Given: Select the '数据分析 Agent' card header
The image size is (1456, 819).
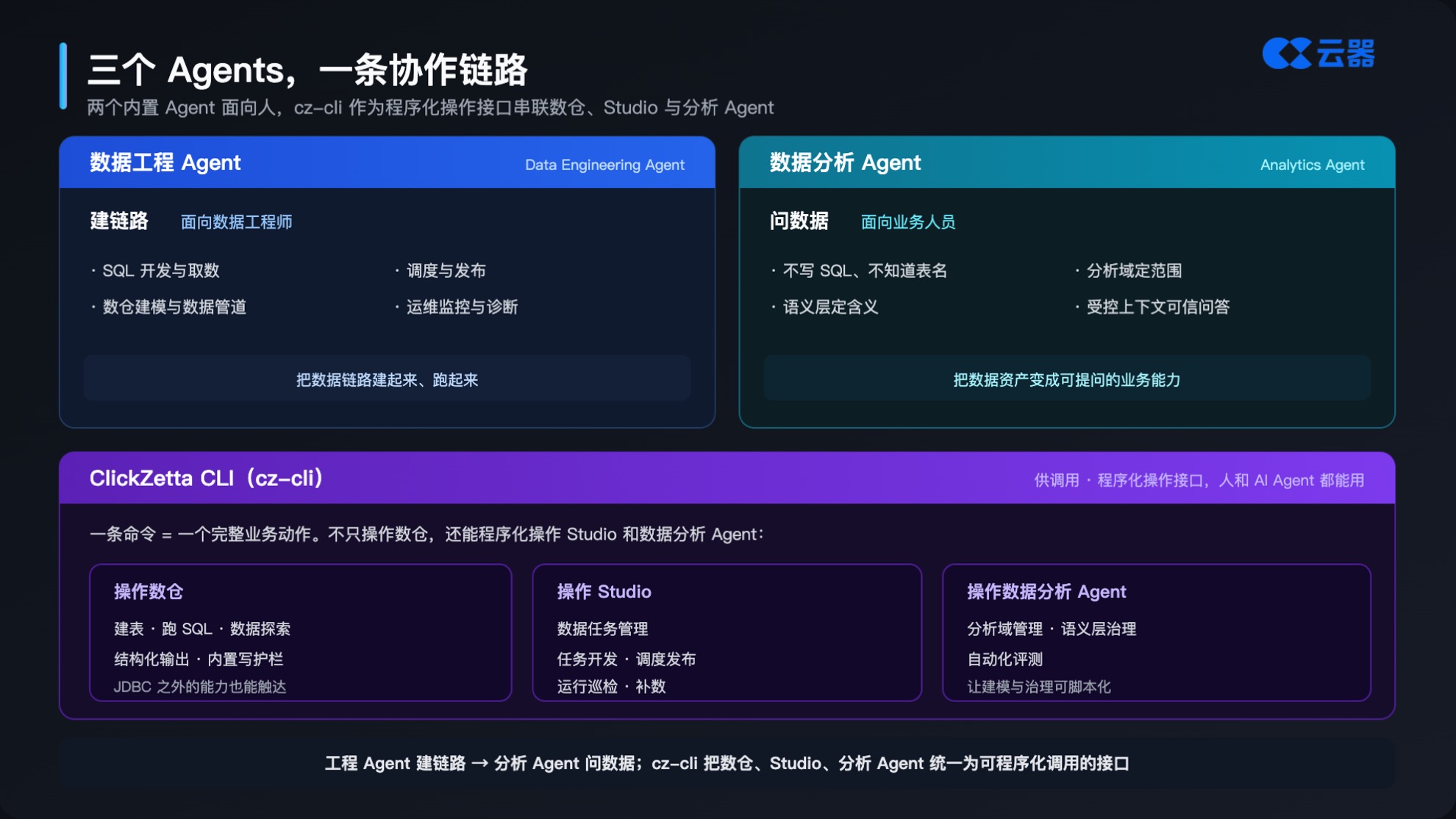Looking at the screenshot, I should (1067, 162).
